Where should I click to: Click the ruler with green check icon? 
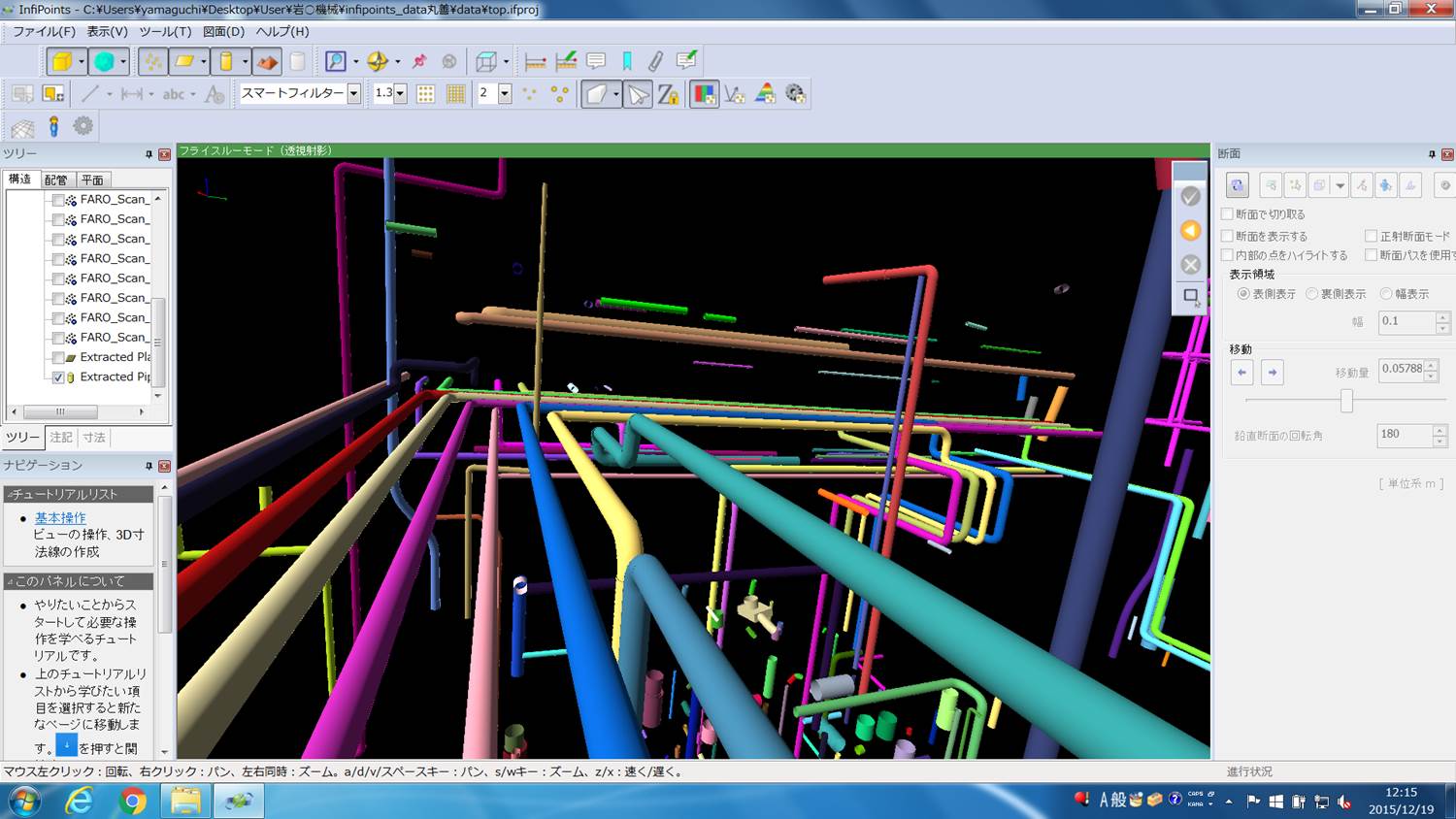pyautogui.click(x=566, y=62)
